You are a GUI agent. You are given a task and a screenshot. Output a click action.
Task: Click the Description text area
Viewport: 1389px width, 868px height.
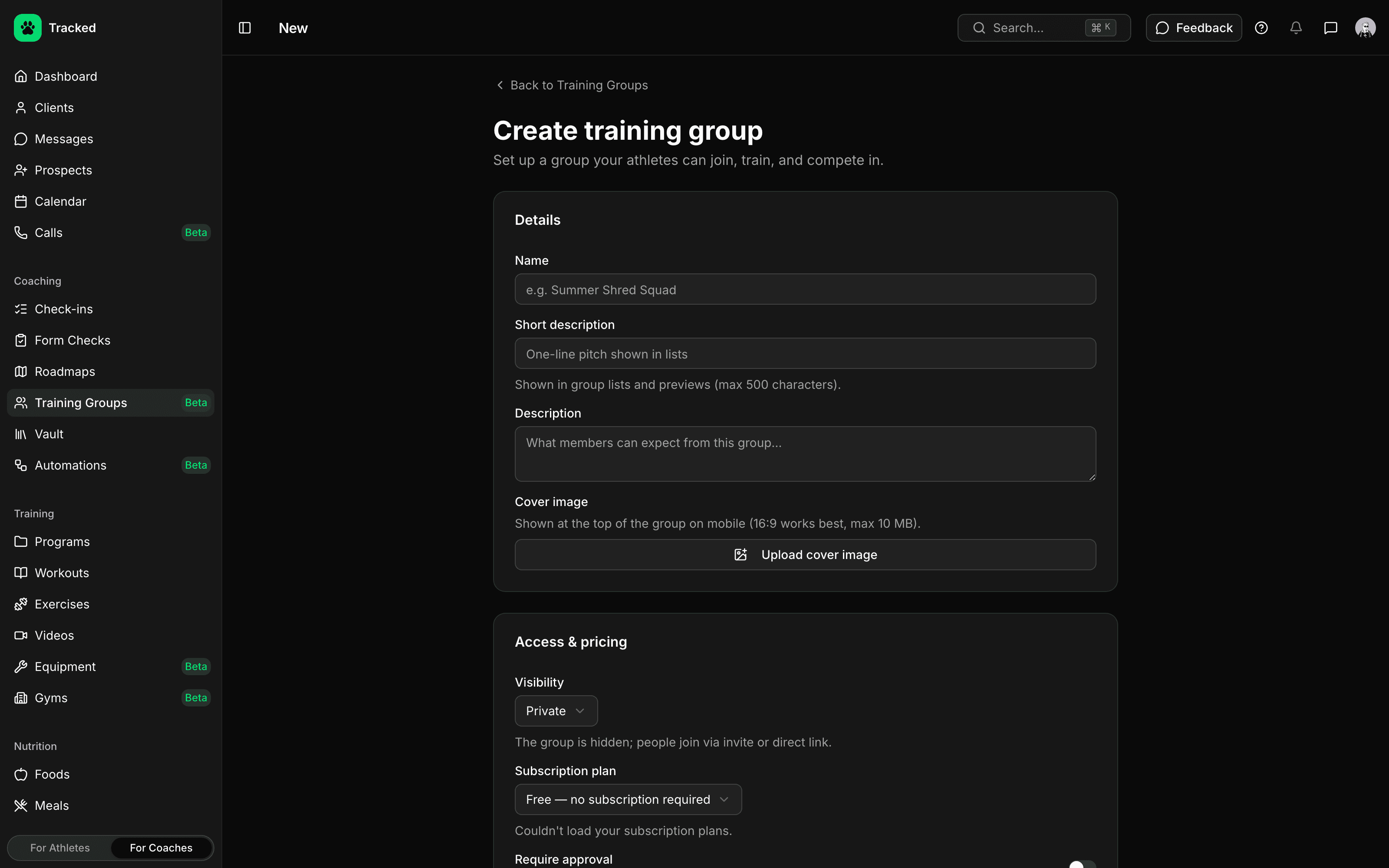click(805, 454)
